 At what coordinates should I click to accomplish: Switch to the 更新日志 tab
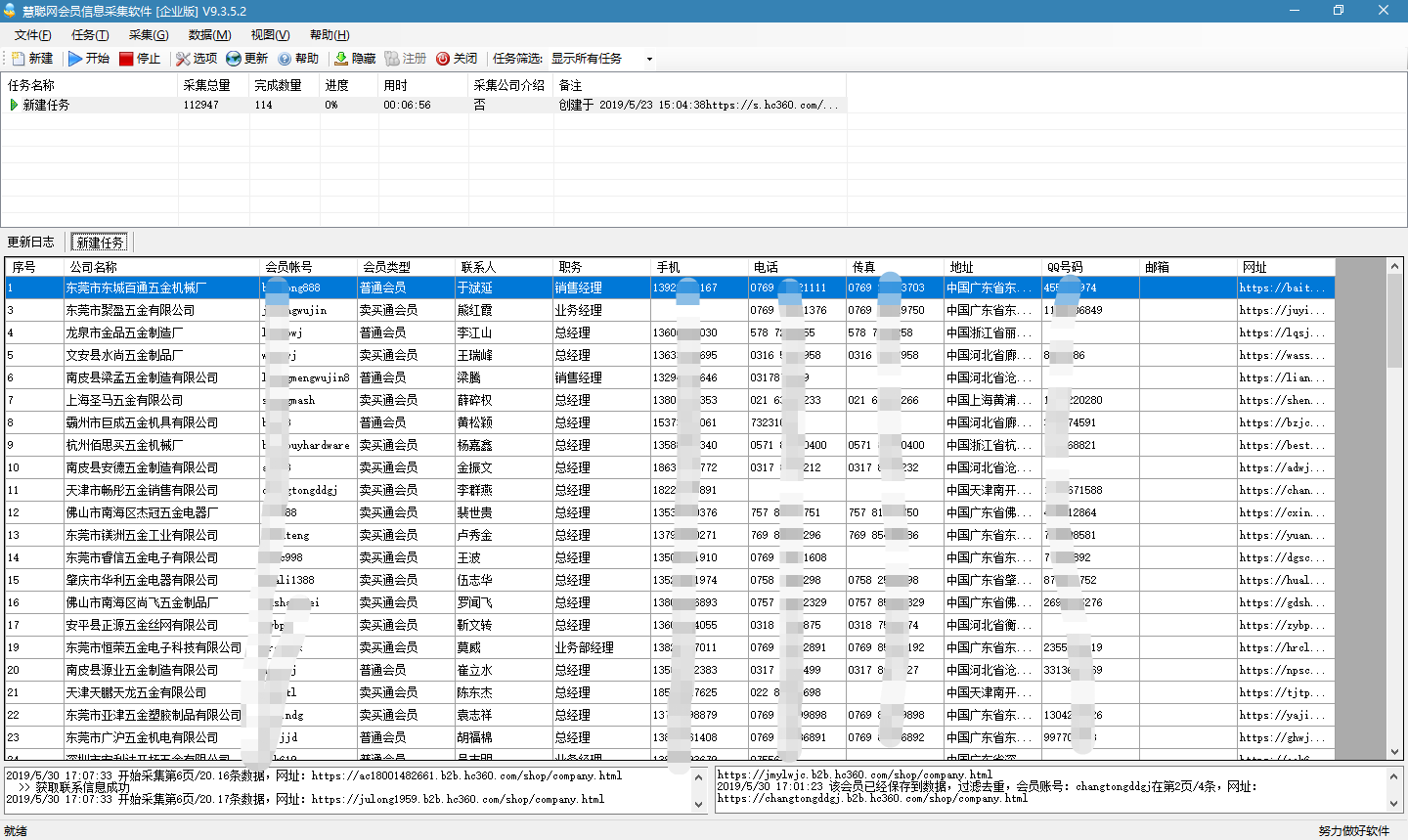(31, 242)
